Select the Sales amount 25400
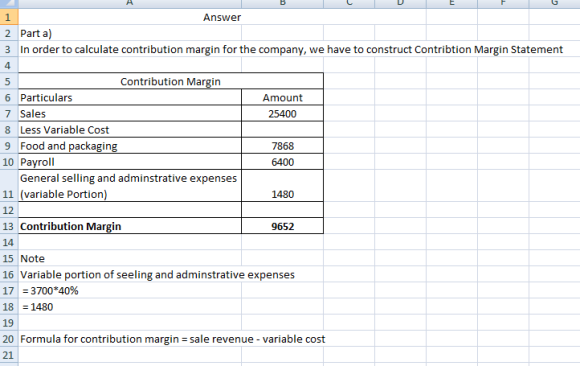Viewport: 580px width, 366px height. click(282, 114)
